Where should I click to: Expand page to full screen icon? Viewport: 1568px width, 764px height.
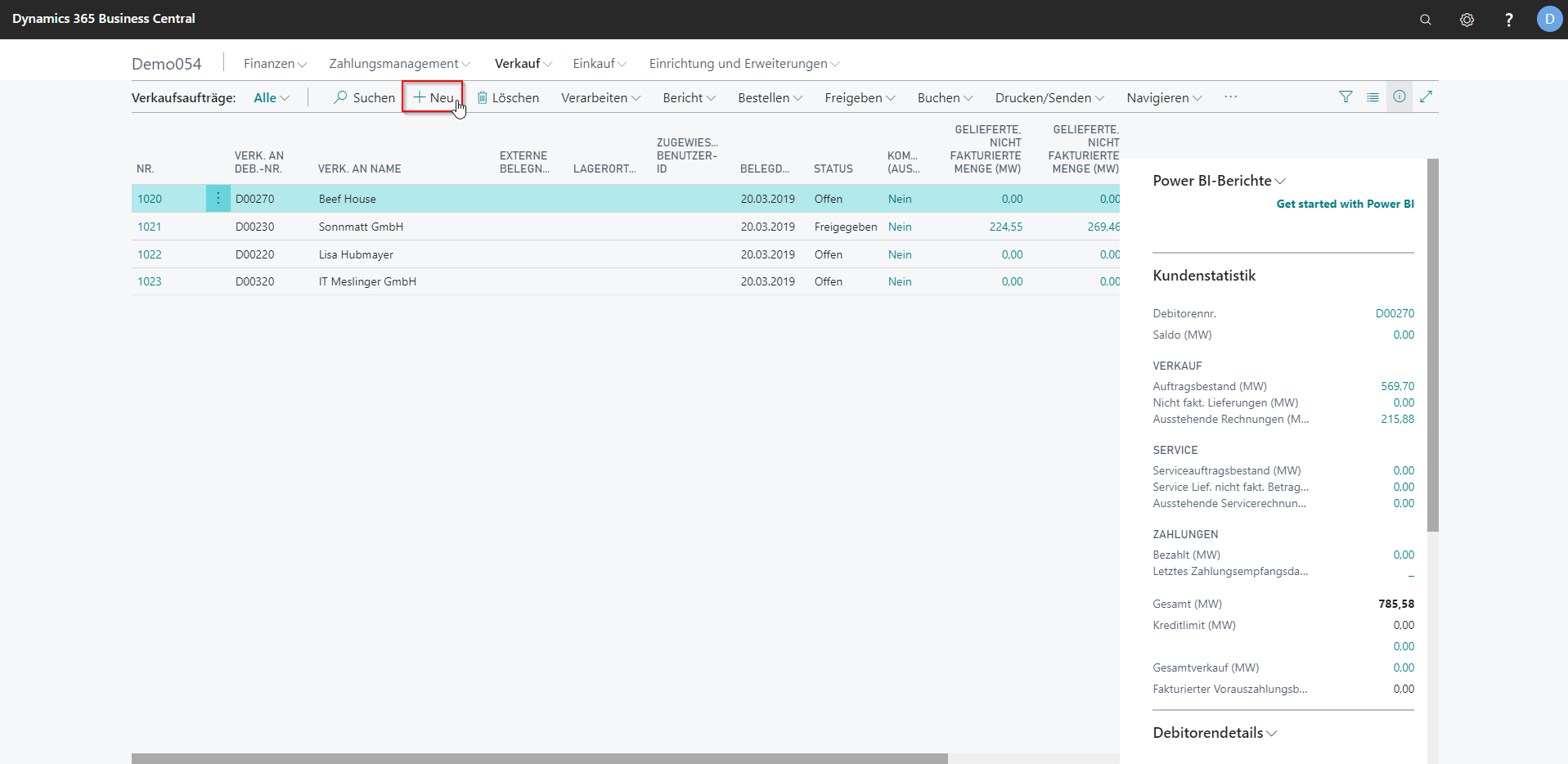(1426, 97)
